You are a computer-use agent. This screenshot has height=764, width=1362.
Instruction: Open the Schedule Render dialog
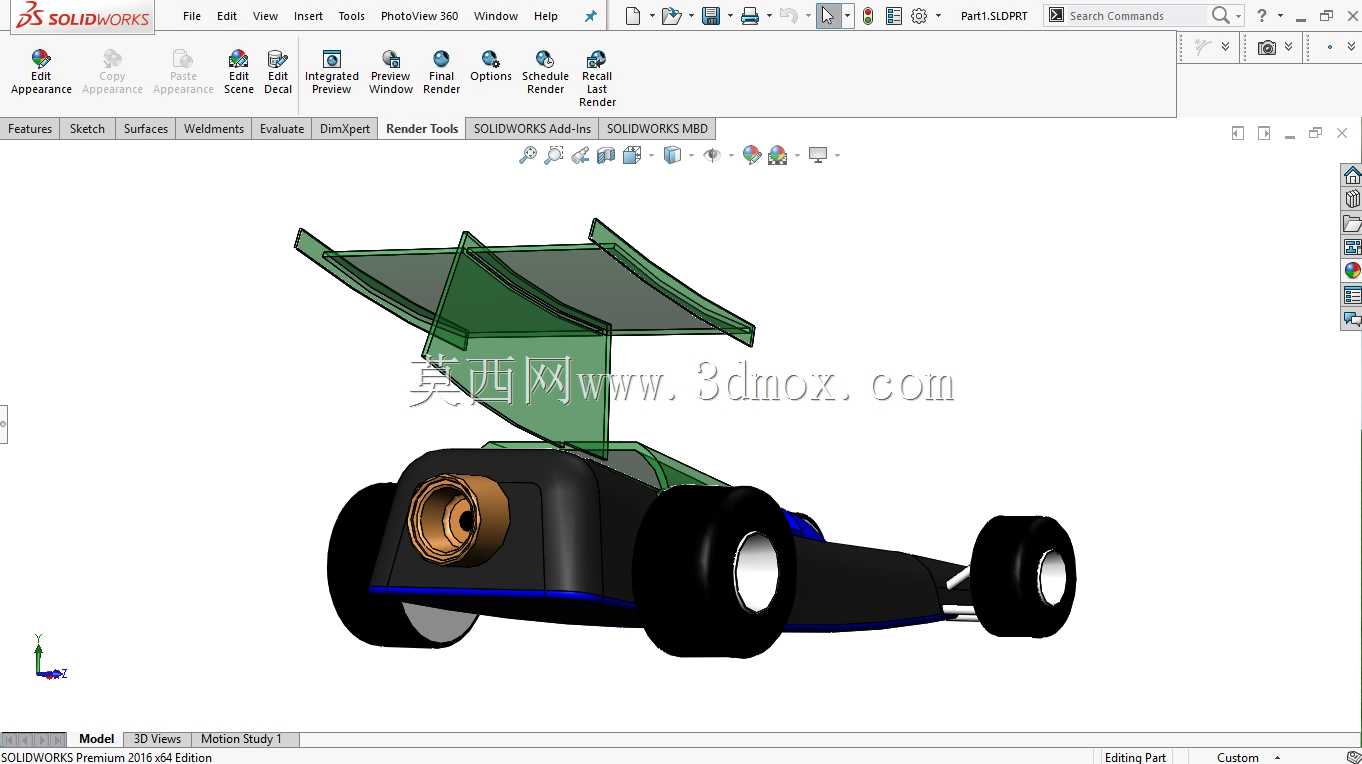coord(545,72)
